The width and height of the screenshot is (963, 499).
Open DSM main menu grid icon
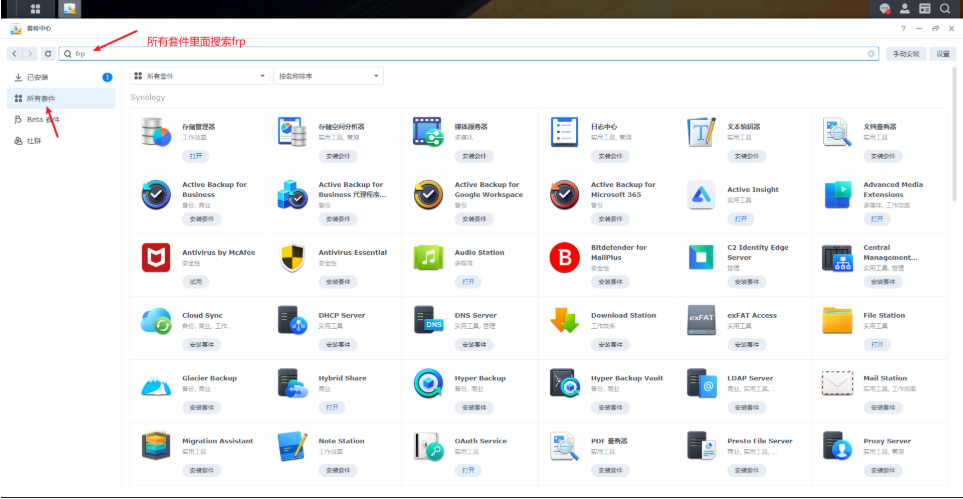click(35, 8)
